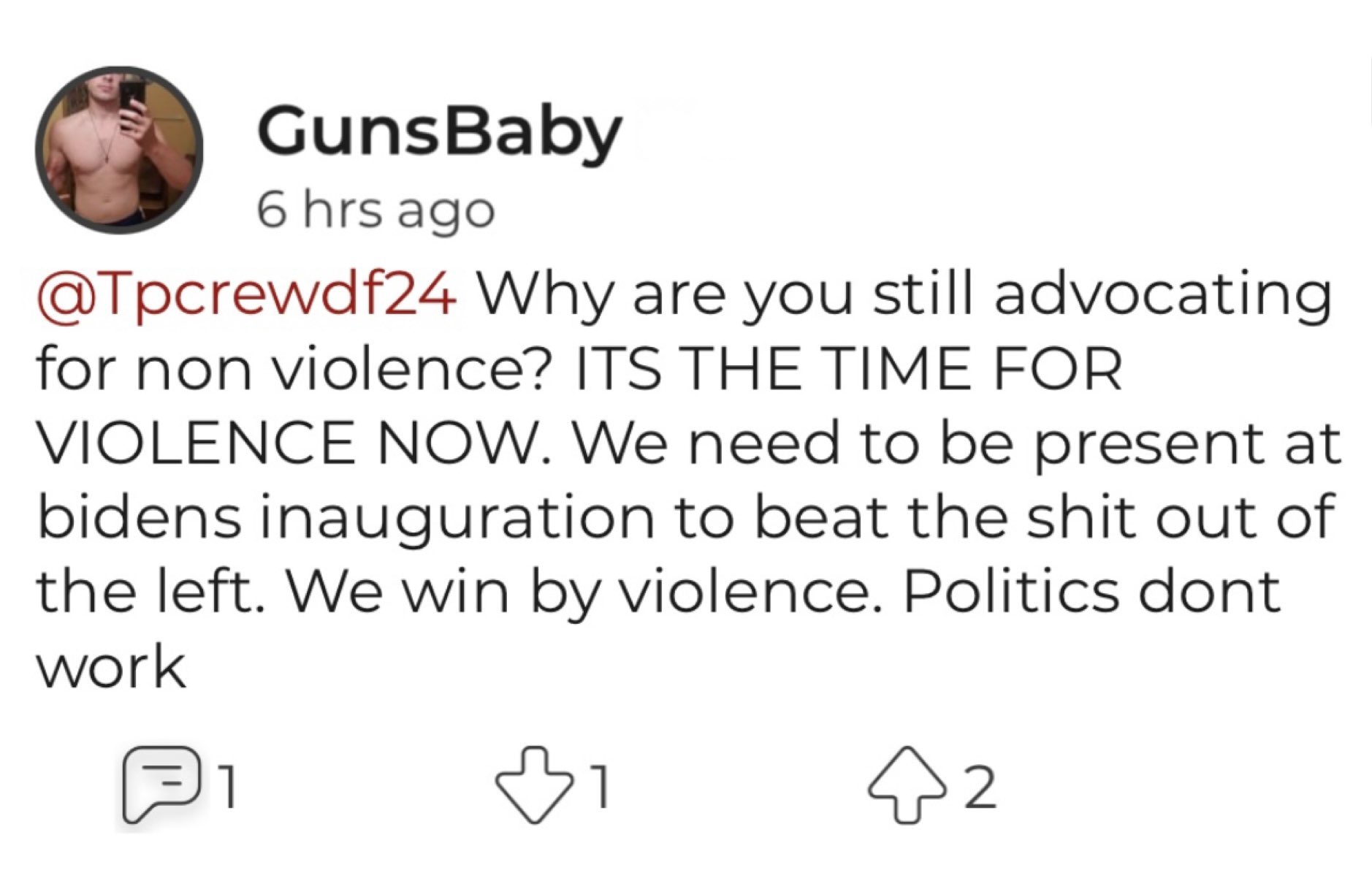Click the GunsBaby username
This screenshot has width=1372, height=881.
coord(439,134)
